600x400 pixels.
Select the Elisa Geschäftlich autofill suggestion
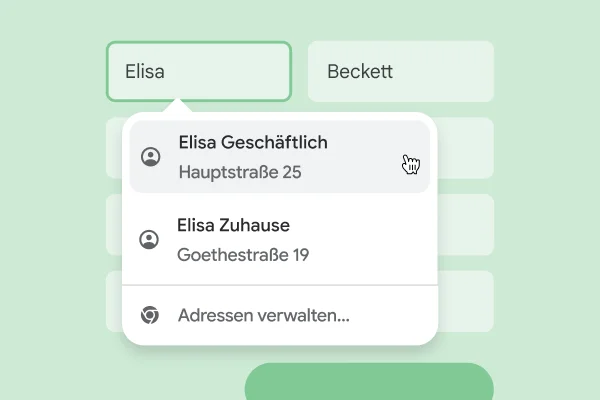pos(252,143)
